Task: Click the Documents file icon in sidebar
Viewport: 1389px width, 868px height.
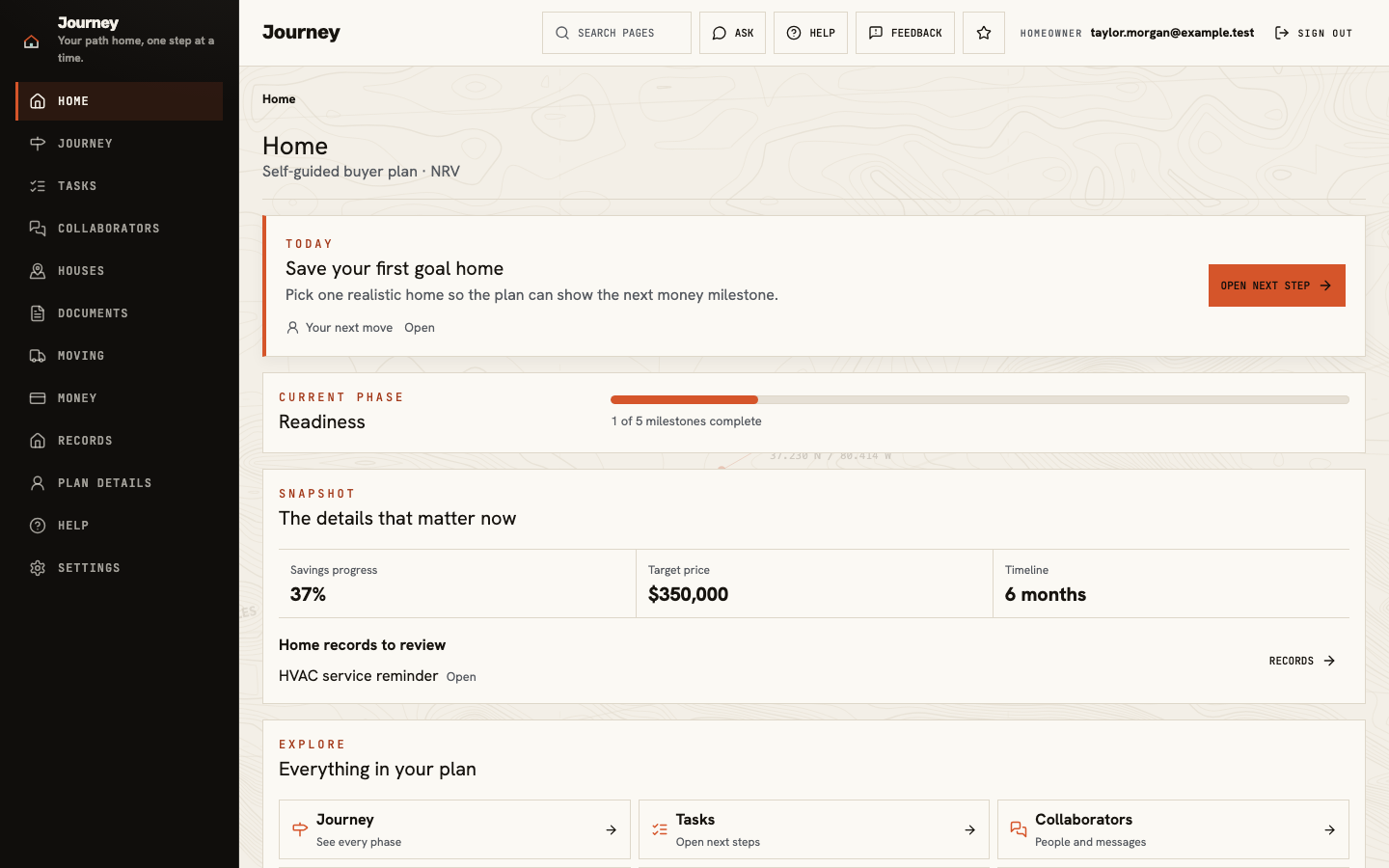Action: click(x=38, y=313)
